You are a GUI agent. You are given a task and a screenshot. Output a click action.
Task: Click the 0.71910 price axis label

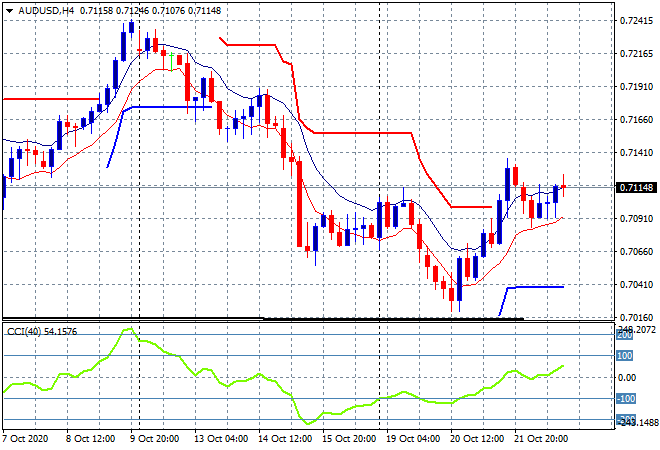click(x=636, y=86)
